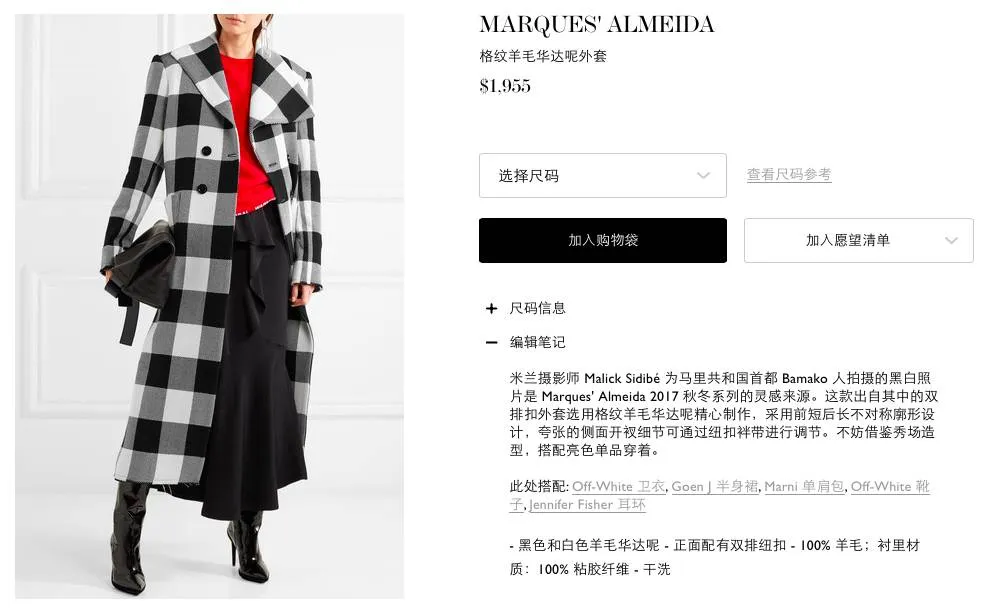The image size is (987, 609).
Task: Click the chevron arrow in 选择尺码 box
Action: pos(703,176)
